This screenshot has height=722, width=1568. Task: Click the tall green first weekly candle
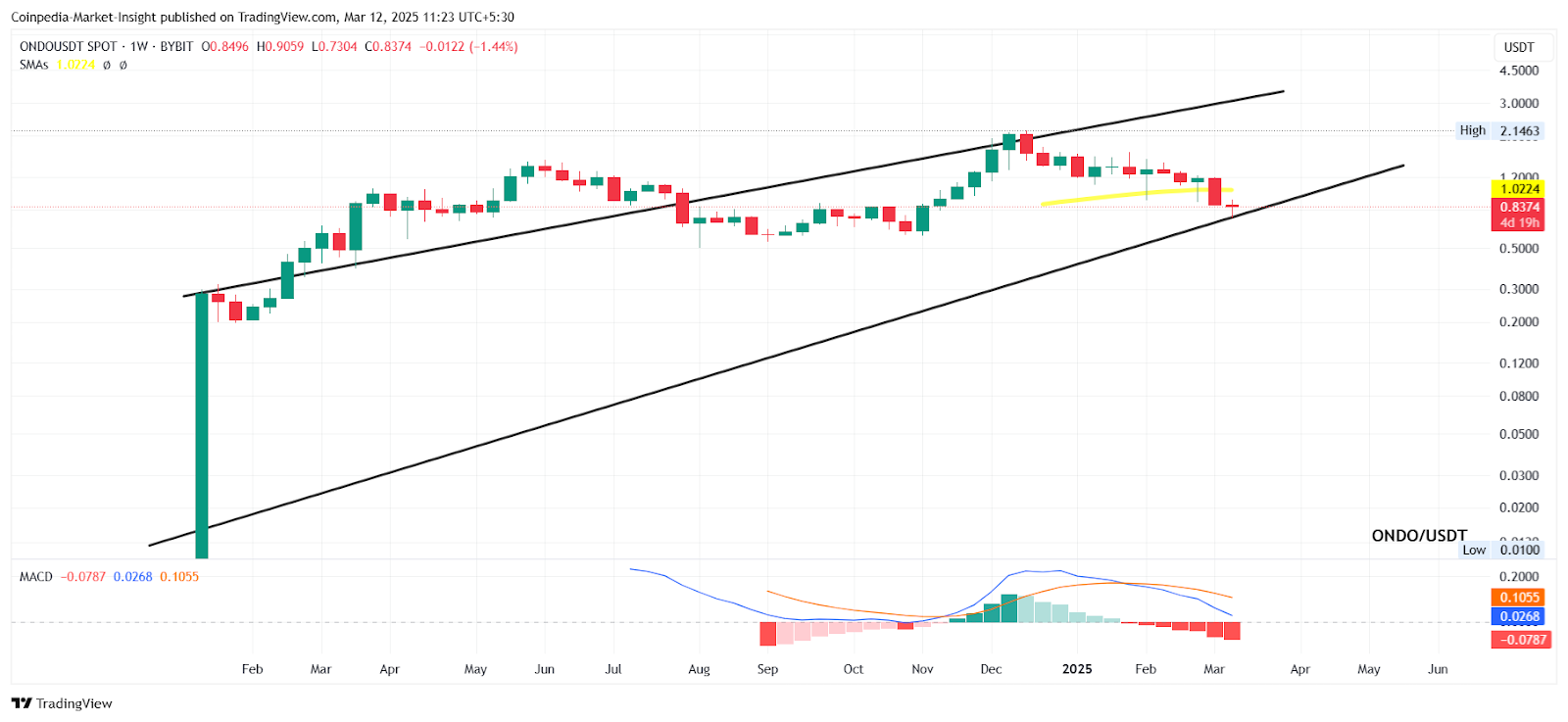[x=202, y=421]
